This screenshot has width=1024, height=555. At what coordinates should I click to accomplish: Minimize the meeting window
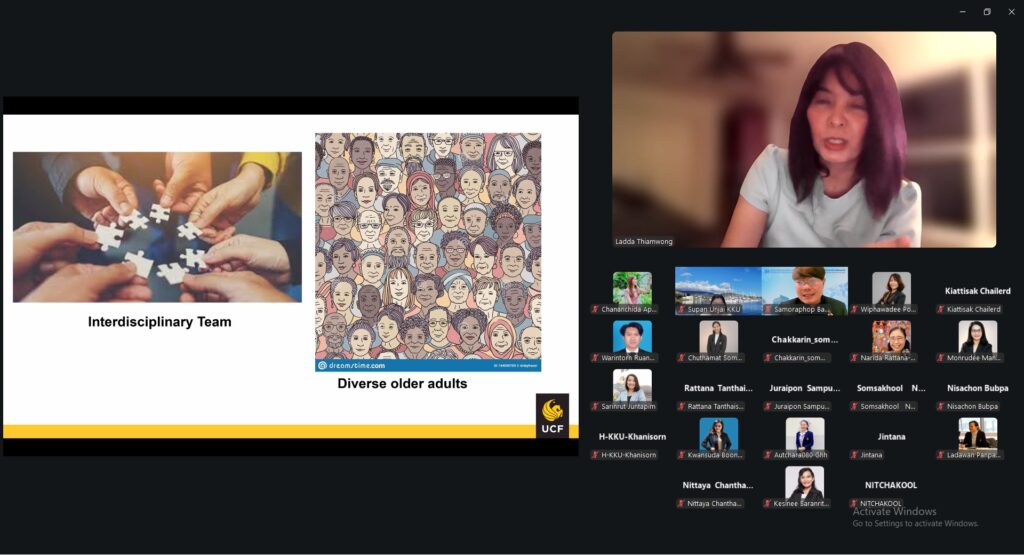[x=961, y=12]
